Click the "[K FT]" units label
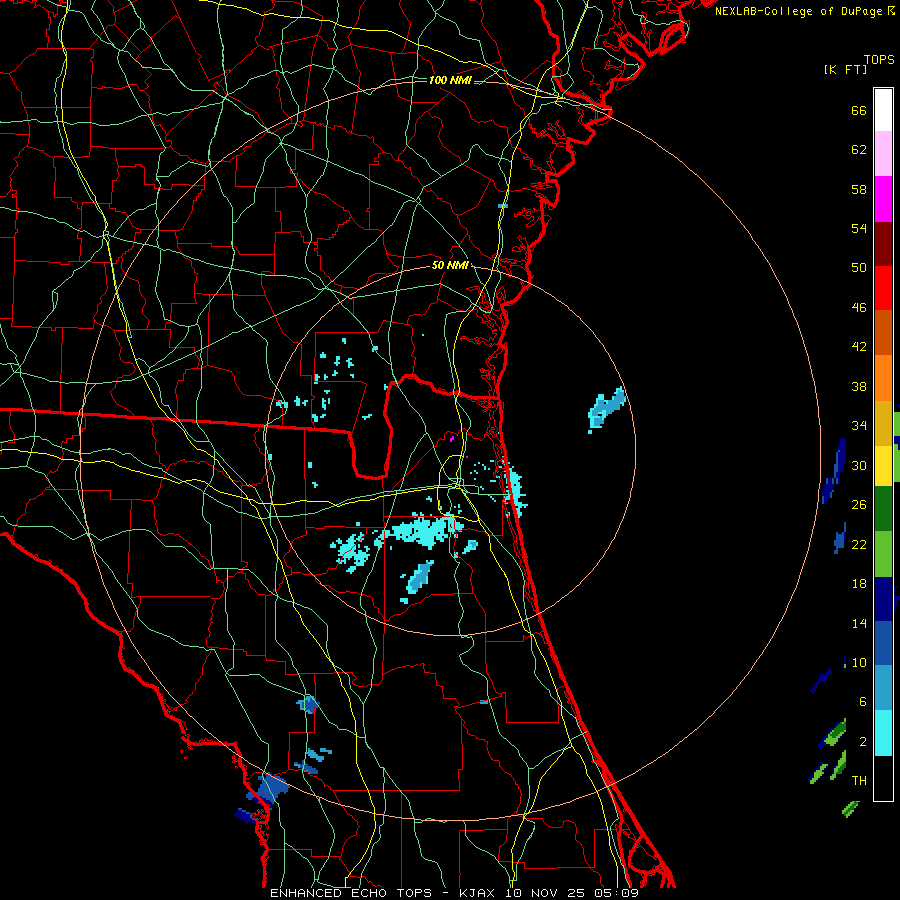900x900 pixels. click(845, 69)
